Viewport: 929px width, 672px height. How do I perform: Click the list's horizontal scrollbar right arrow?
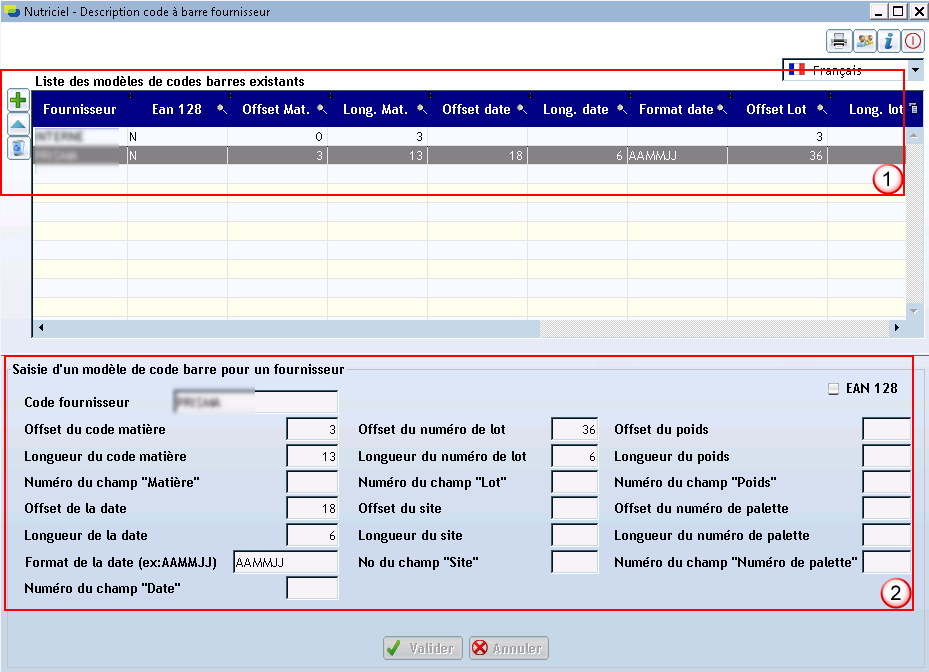coord(897,328)
